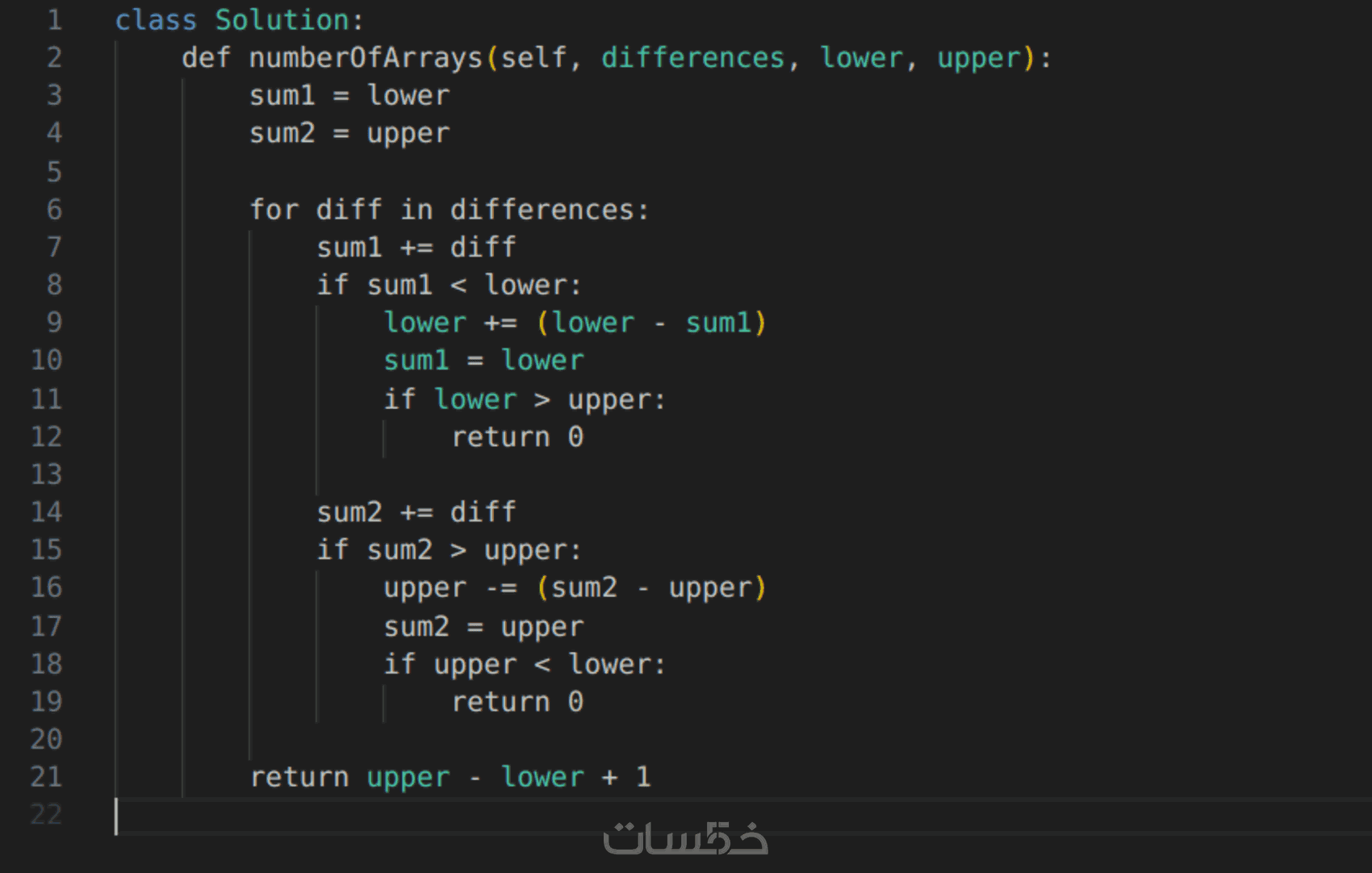Click the differences parameter in the method signature

tap(692, 57)
